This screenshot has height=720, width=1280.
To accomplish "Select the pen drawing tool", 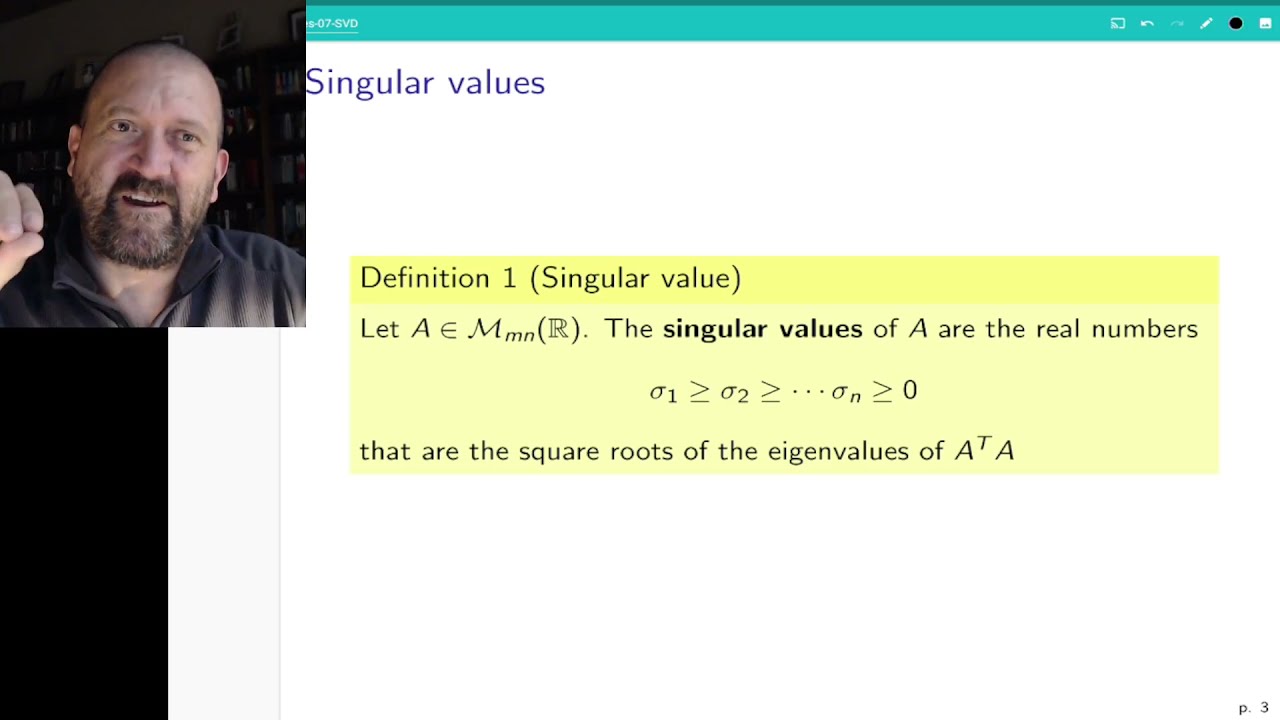I will click(x=1206, y=23).
